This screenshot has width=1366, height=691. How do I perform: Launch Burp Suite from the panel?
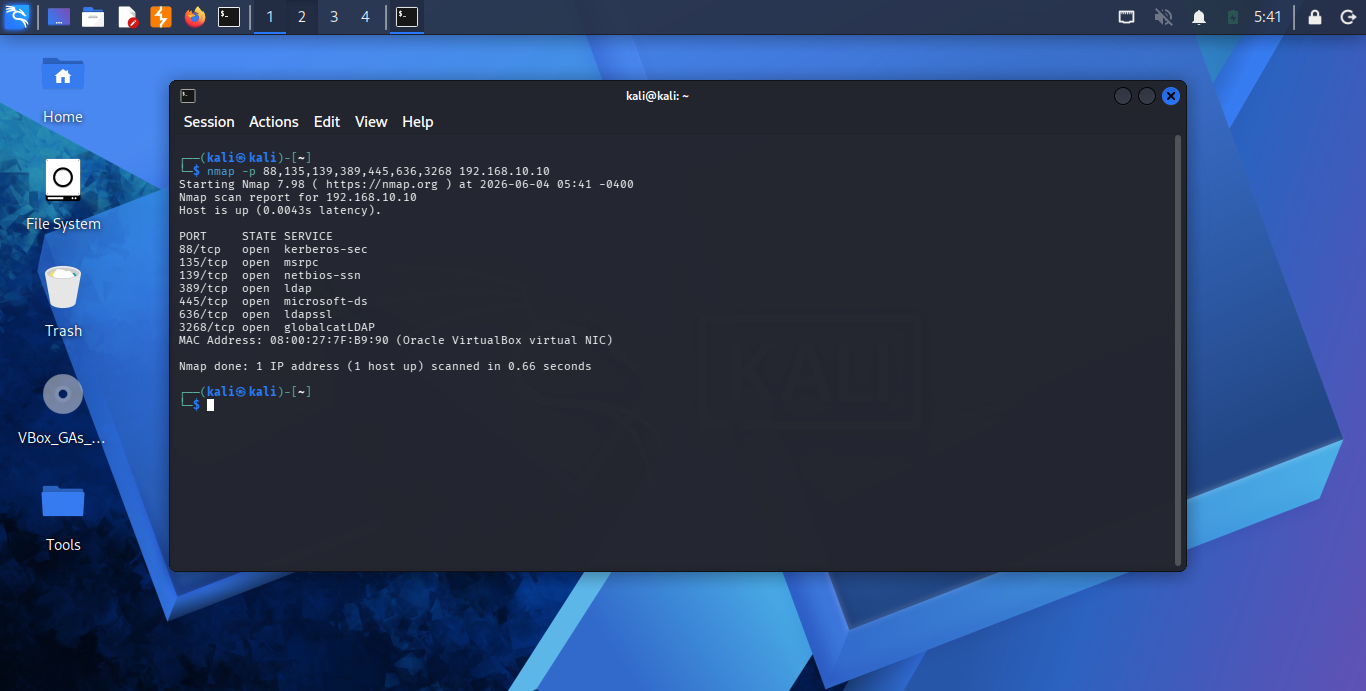click(161, 17)
